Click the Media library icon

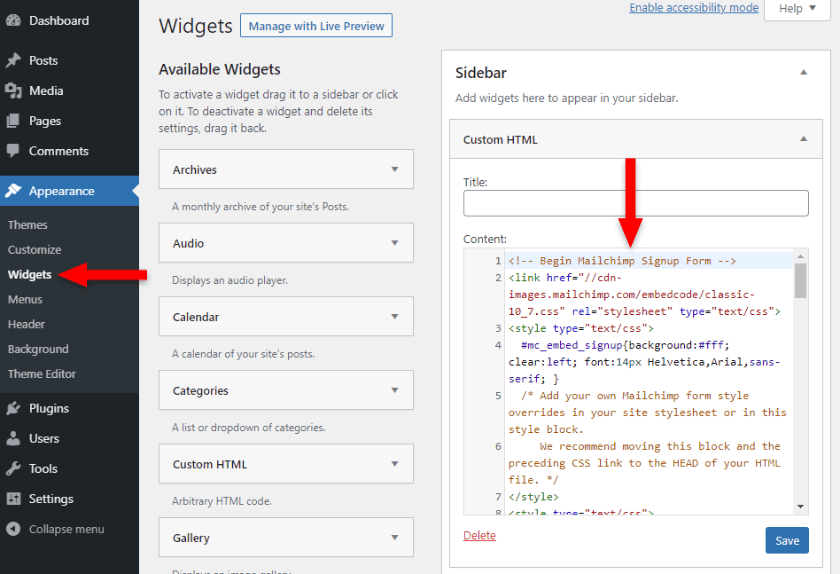(x=13, y=91)
